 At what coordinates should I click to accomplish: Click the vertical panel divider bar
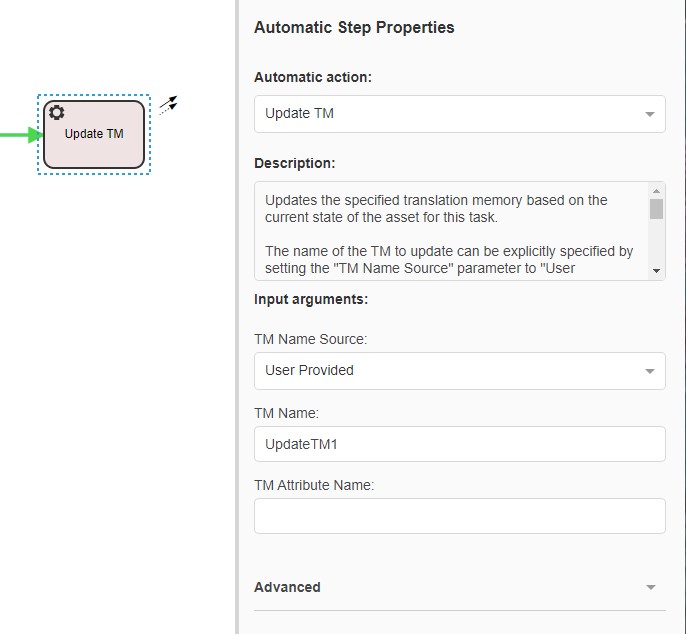238,317
